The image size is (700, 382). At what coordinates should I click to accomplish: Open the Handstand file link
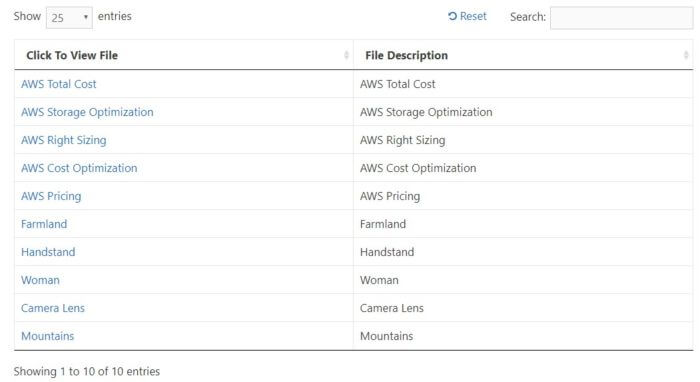click(x=48, y=252)
